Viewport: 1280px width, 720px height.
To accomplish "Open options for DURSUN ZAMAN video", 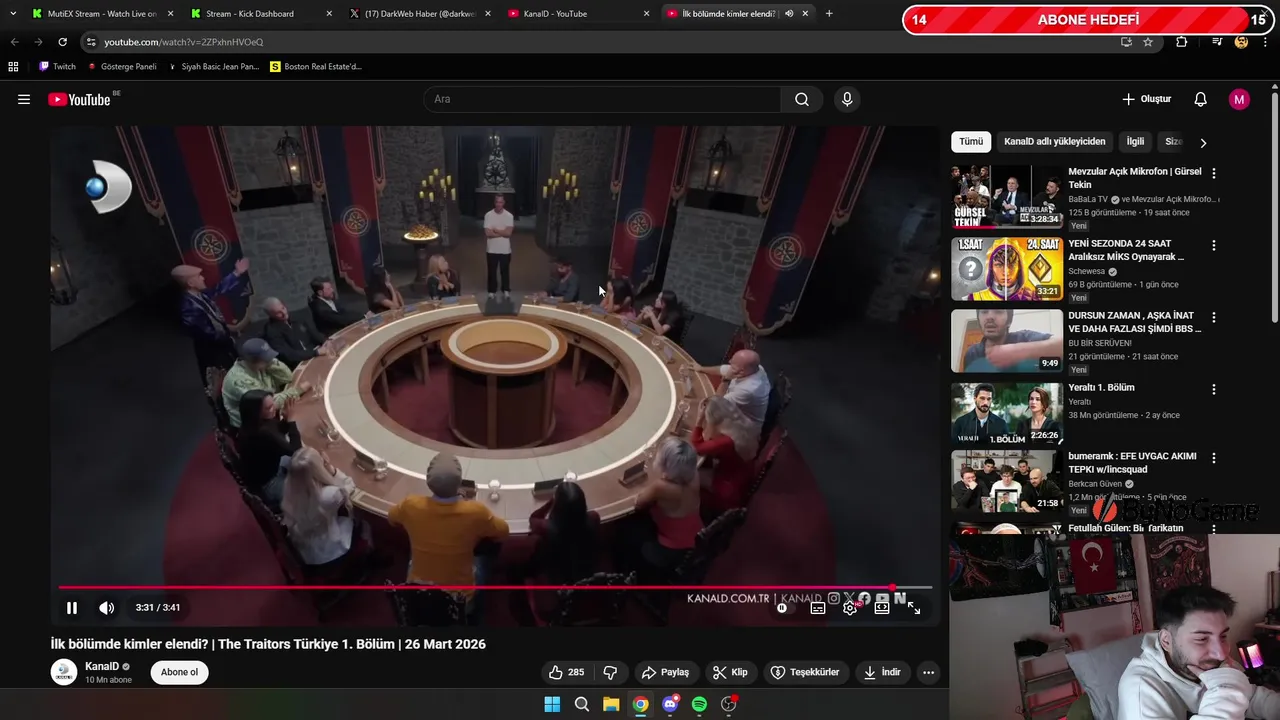I will tap(1214, 317).
